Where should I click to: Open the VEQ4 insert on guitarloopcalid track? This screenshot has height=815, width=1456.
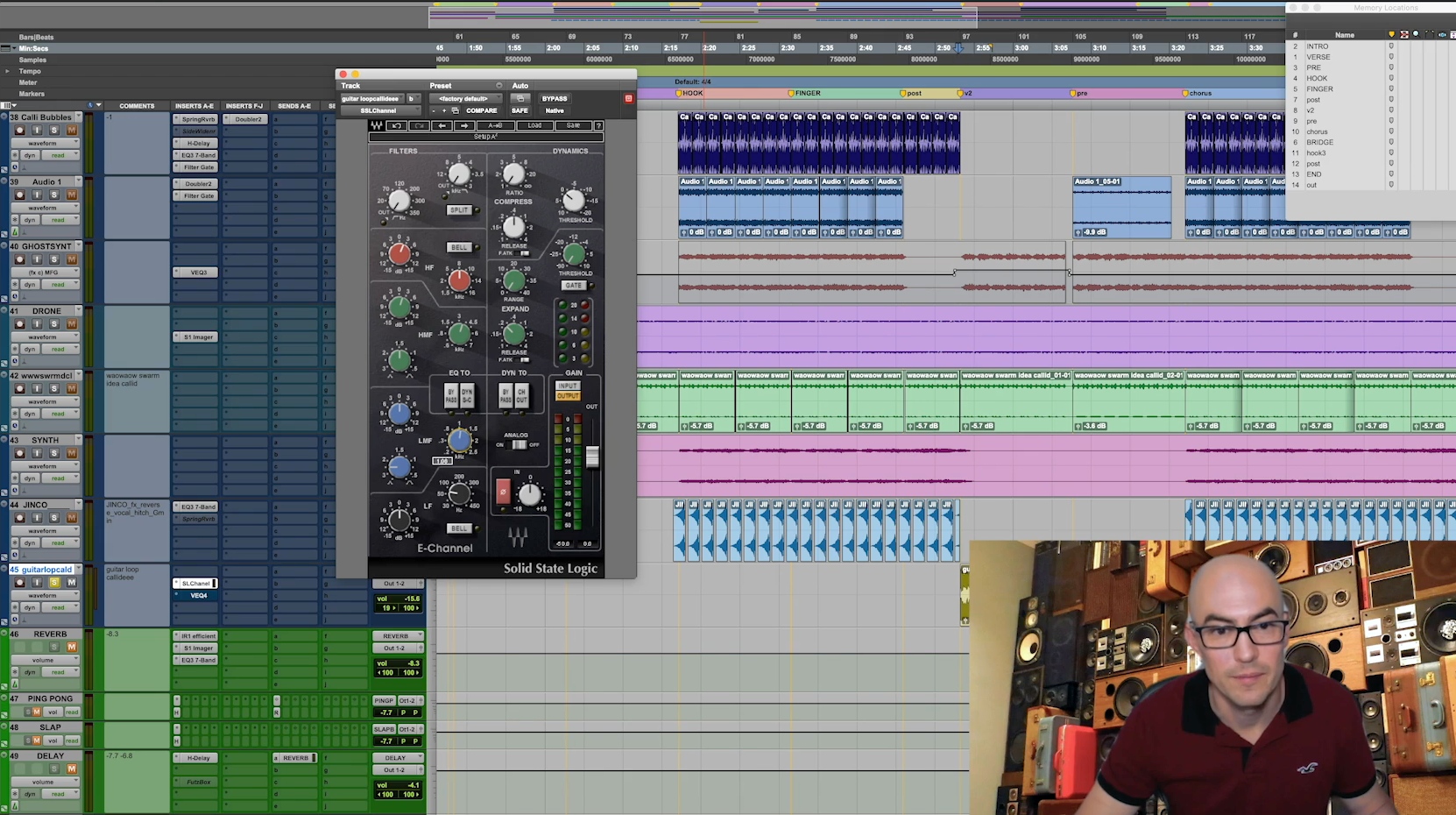pos(196,595)
